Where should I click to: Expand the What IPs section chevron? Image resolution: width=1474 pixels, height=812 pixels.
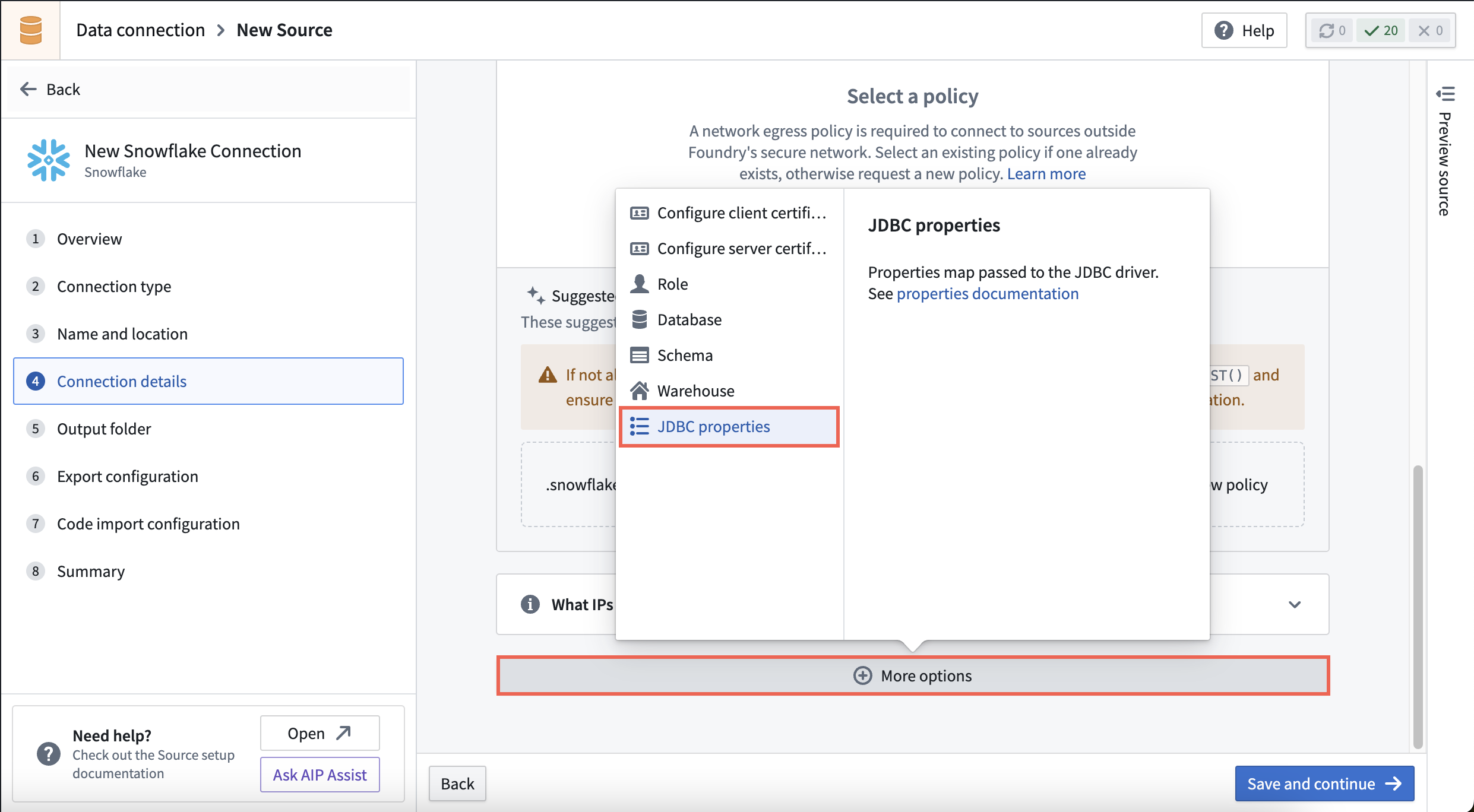(1295, 604)
